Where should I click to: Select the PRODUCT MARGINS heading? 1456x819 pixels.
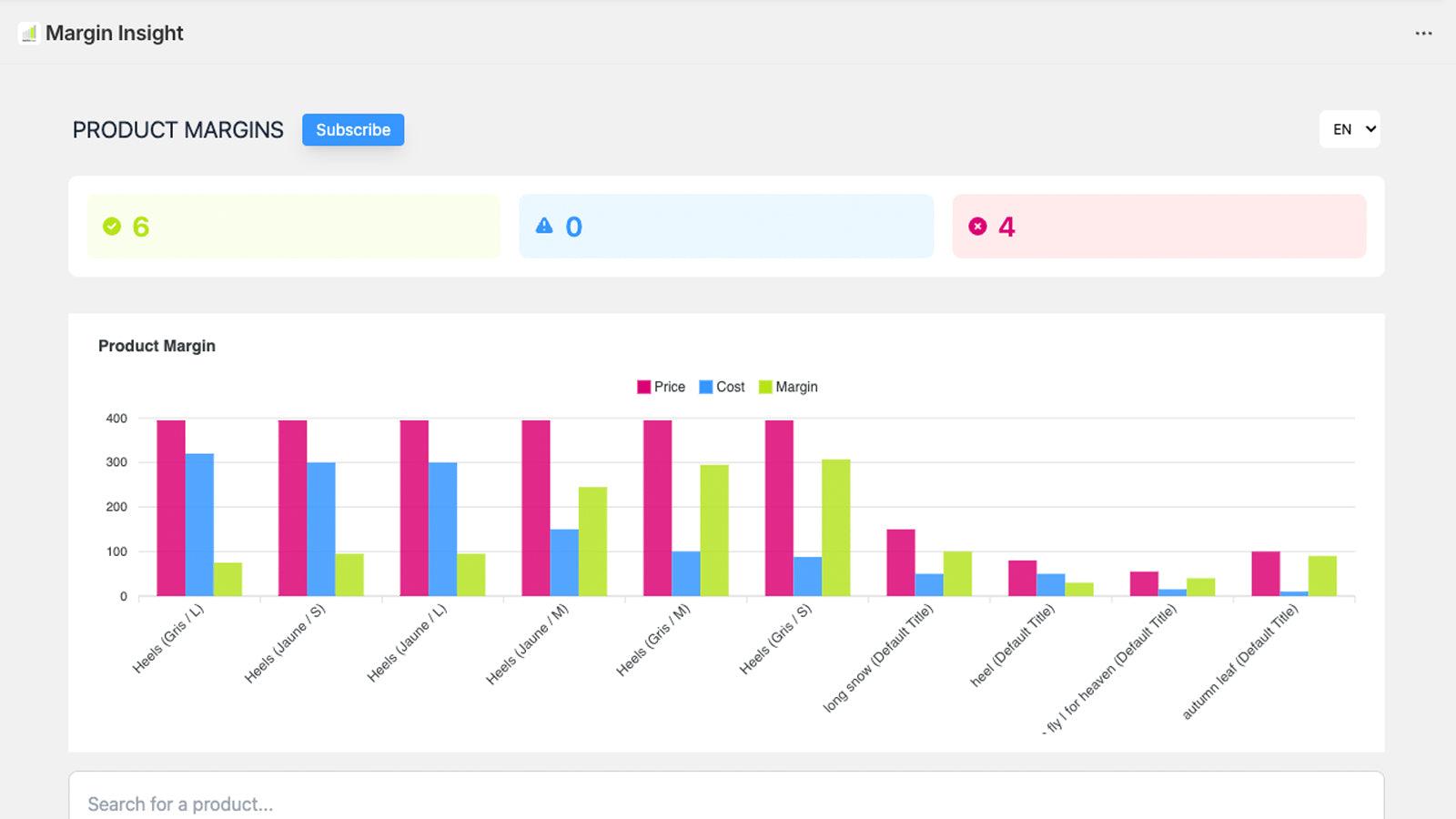point(178,130)
